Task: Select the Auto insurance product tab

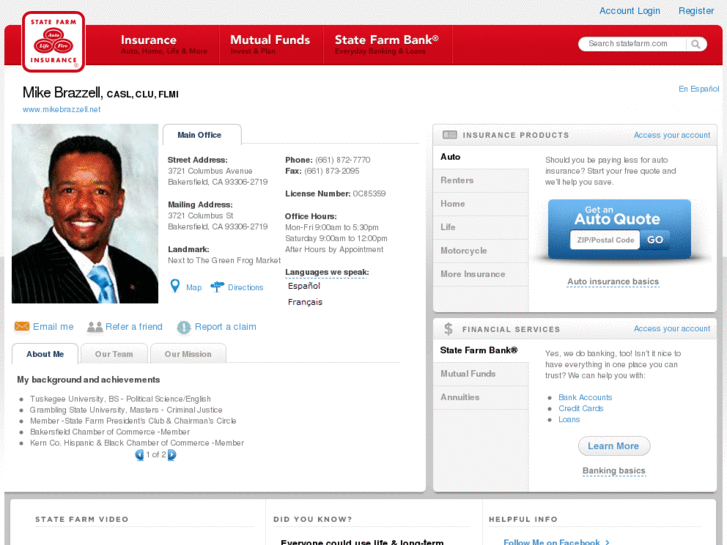Action: pos(481,157)
